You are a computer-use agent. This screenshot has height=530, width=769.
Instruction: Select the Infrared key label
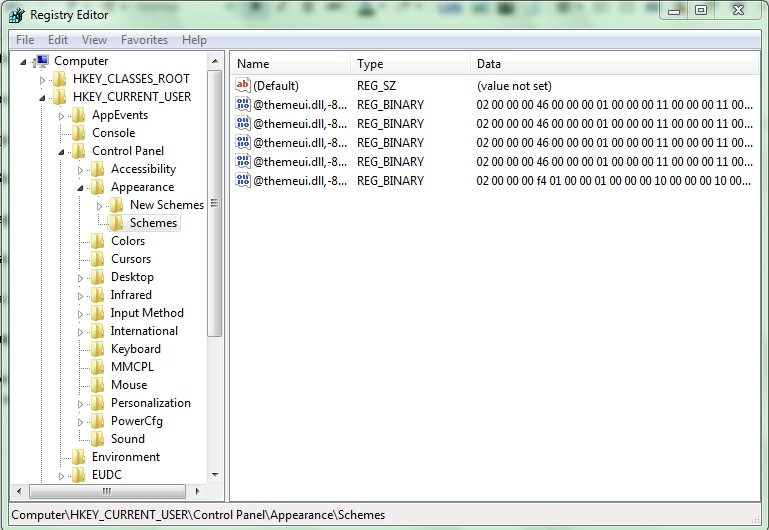131,295
